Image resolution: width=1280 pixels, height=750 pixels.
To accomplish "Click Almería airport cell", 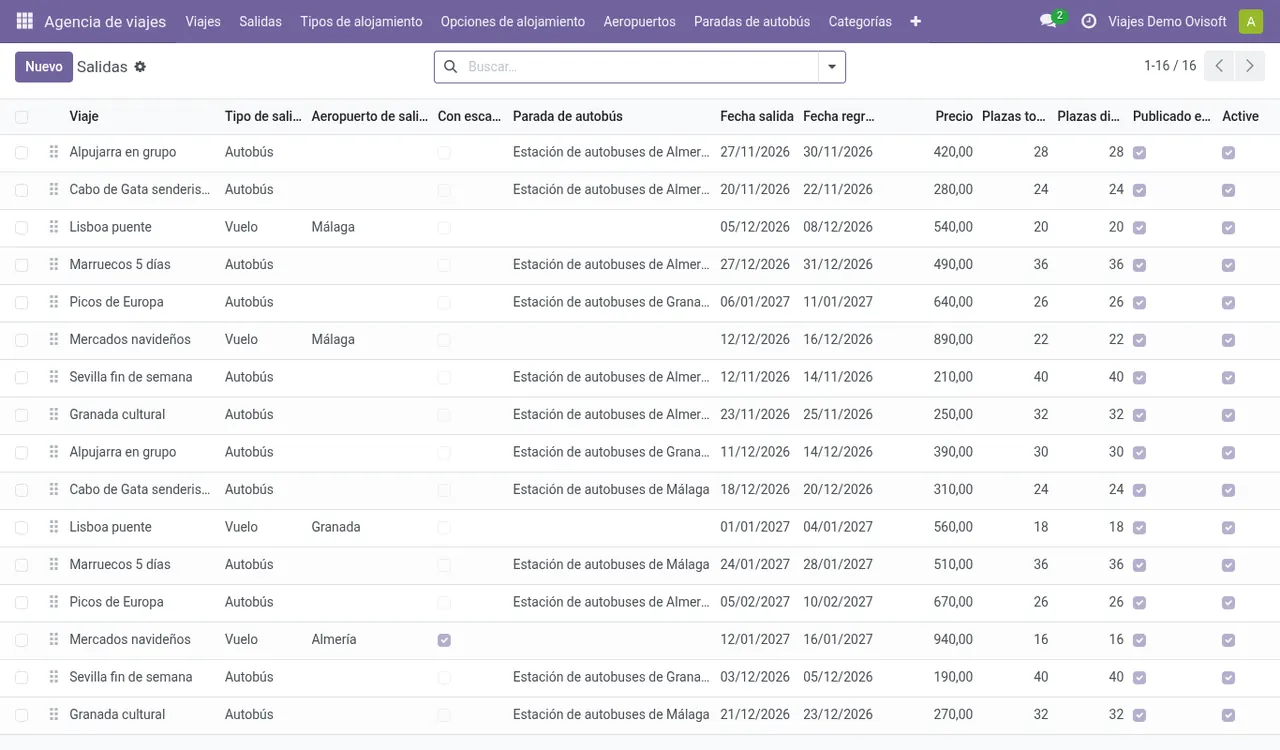I will tap(334, 639).
